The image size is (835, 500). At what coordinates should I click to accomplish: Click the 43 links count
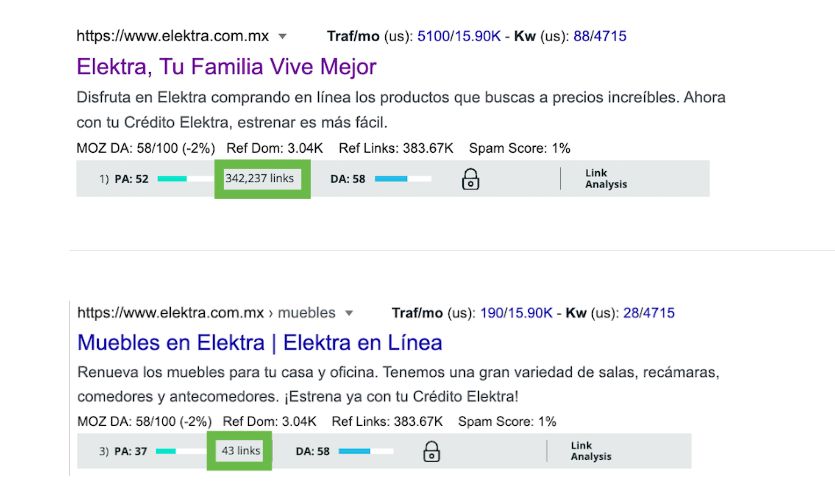(241, 450)
